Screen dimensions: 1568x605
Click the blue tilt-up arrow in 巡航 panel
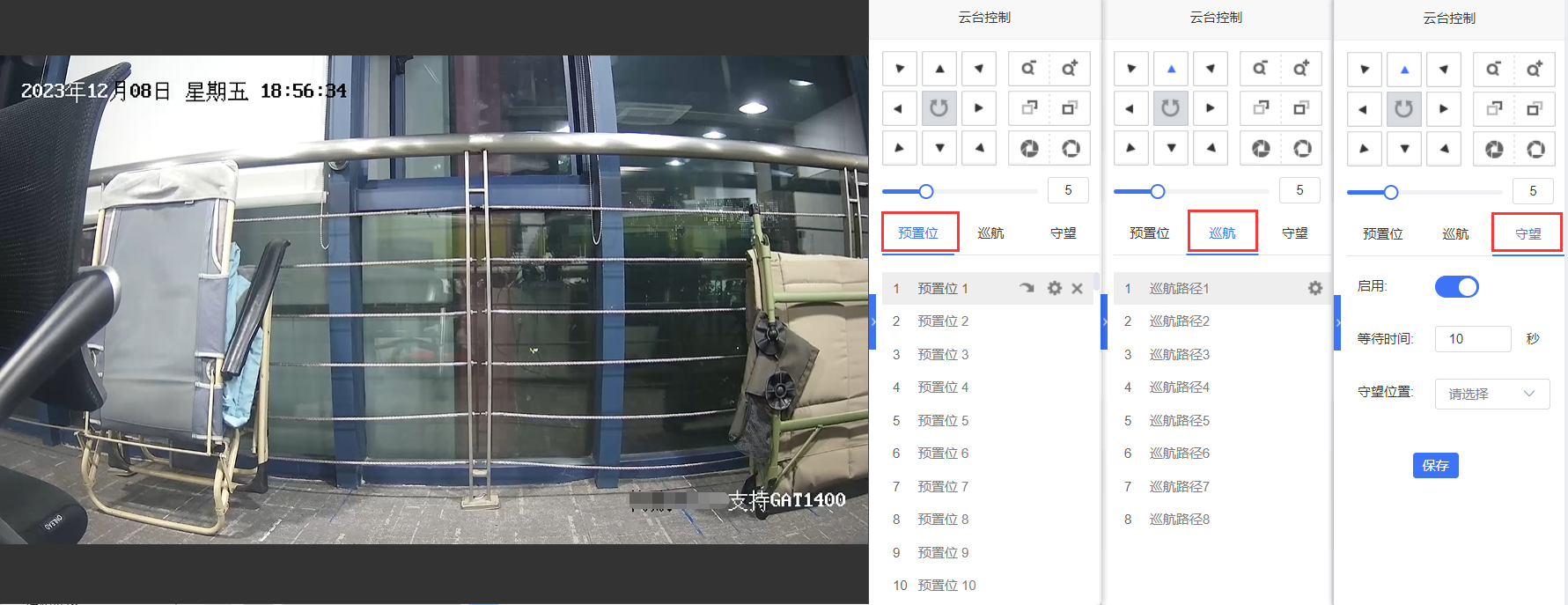(x=1171, y=69)
